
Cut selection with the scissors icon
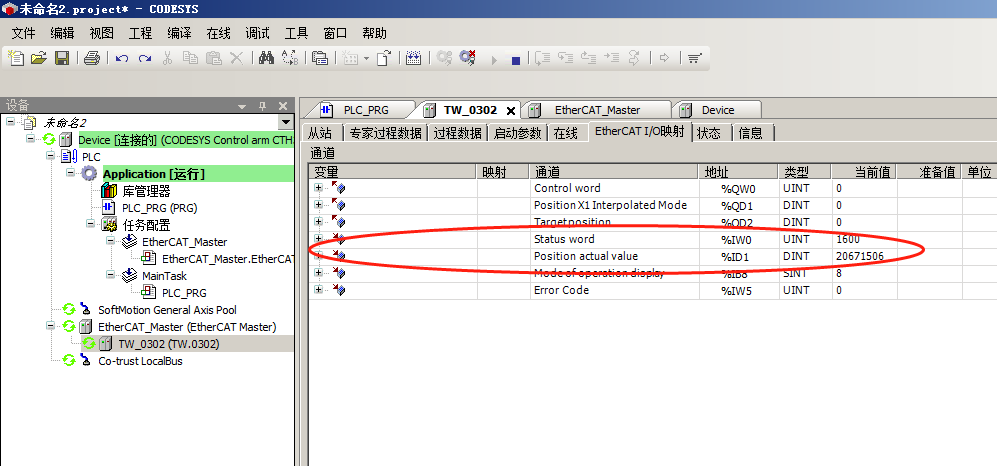tap(167, 58)
